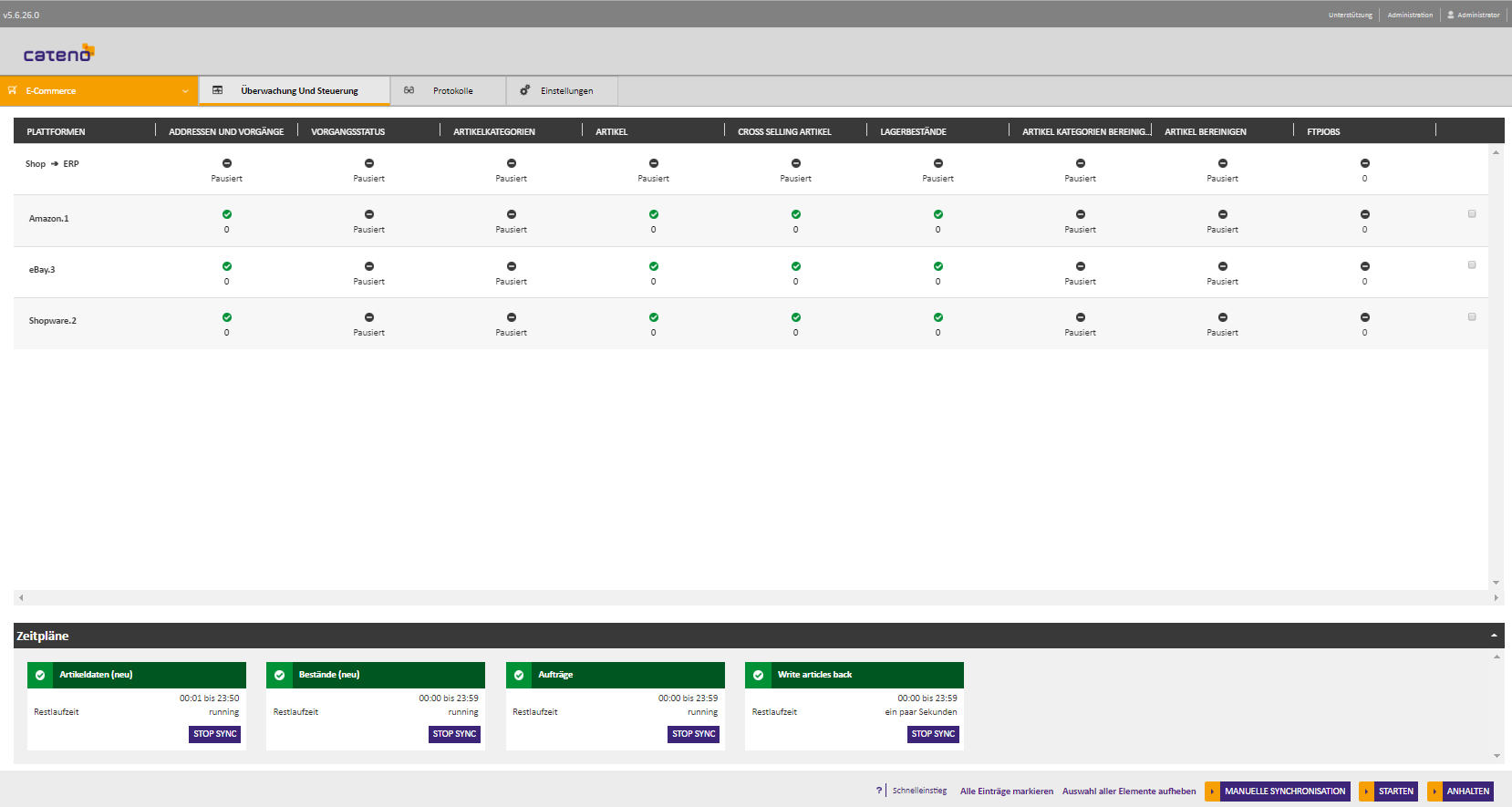This screenshot has height=807, width=1512.
Task: Click eBay.3 green Cross Selling Artikel icon
Action: pos(796,266)
